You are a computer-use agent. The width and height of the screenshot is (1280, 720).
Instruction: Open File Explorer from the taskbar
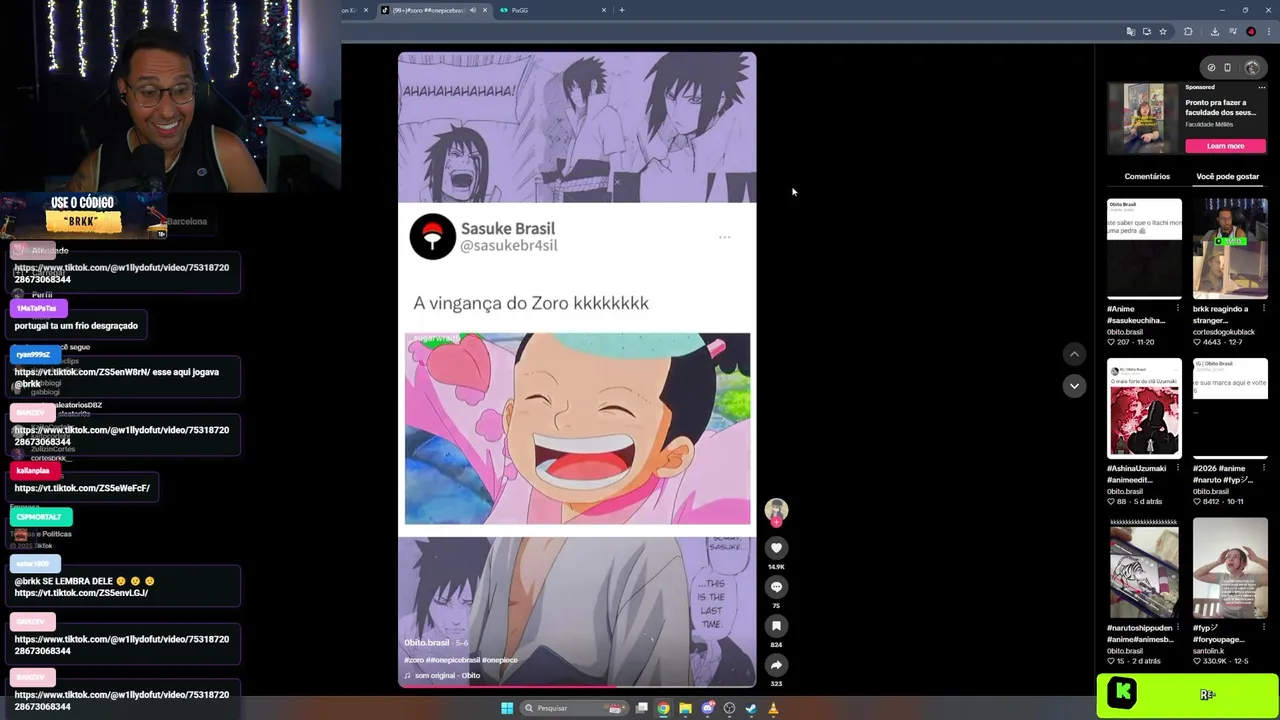click(685, 708)
